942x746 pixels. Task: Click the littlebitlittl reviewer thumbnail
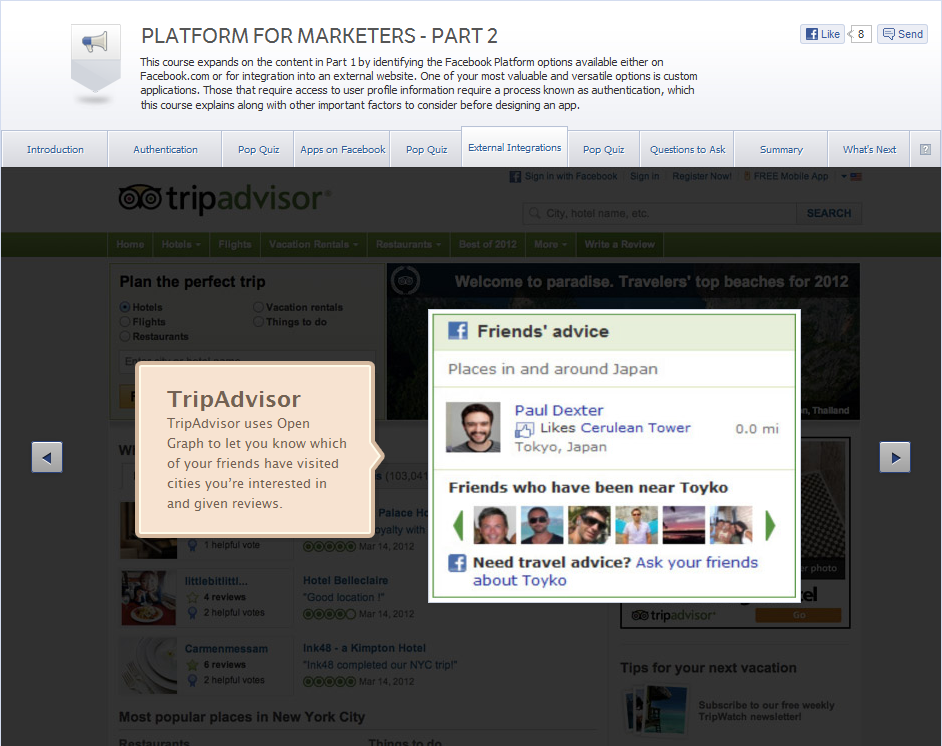pyautogui.click(x=148, y=598)
